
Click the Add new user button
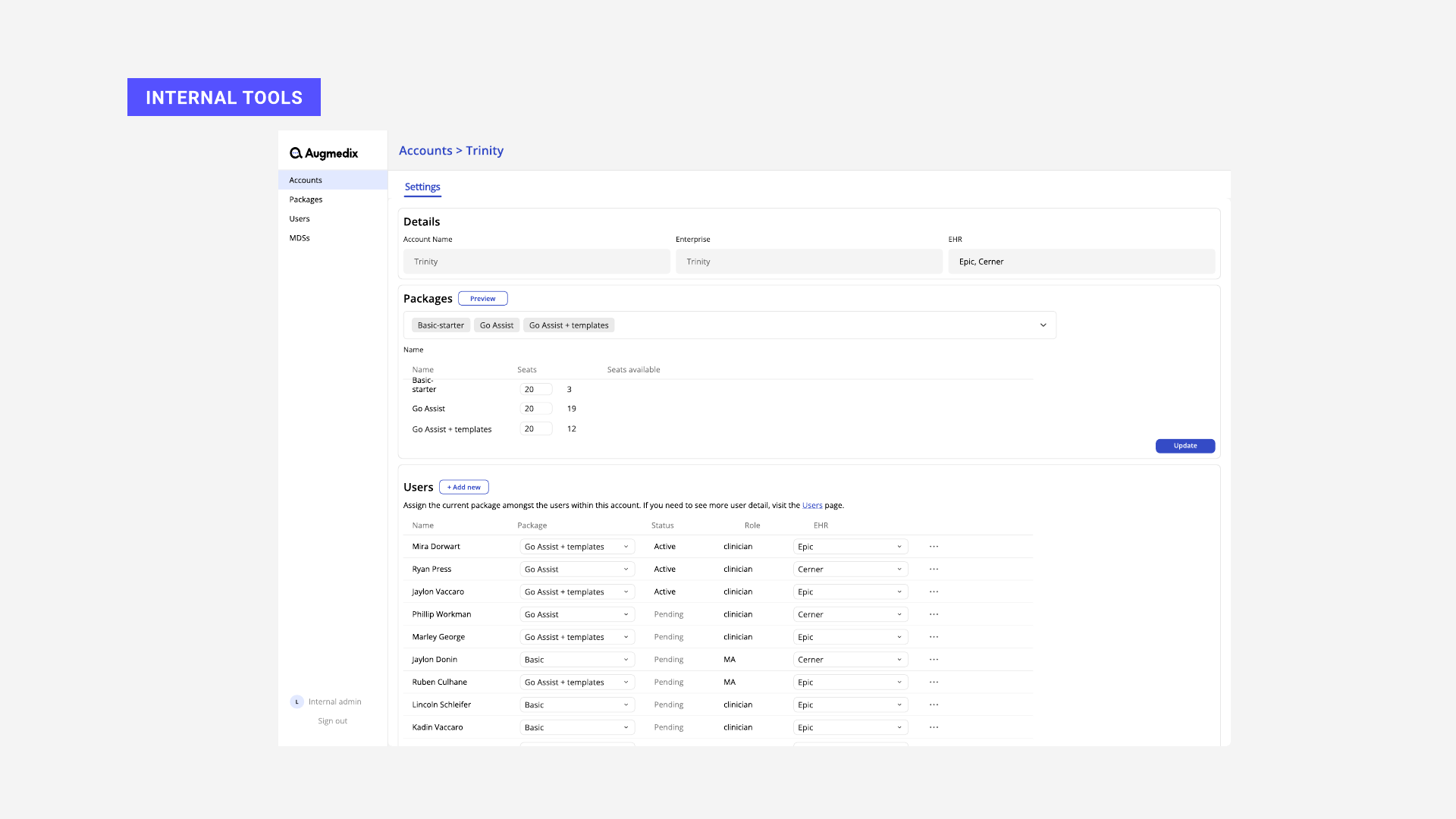coord(464,488)
